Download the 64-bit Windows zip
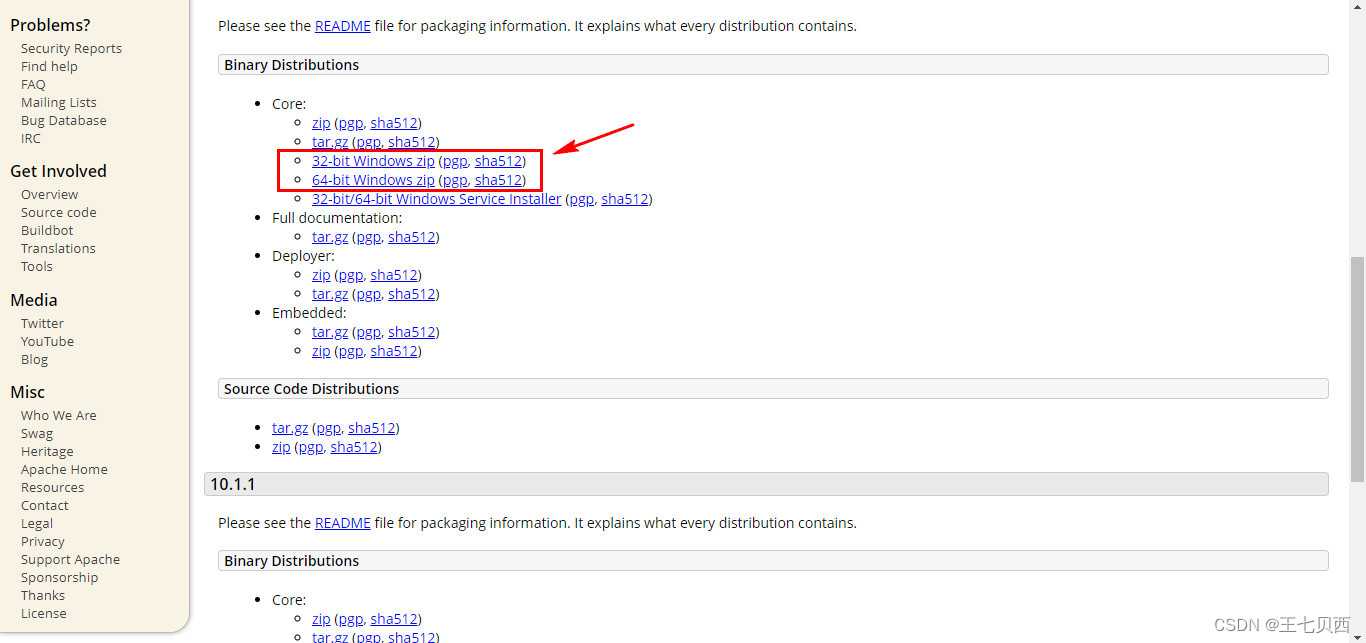This screenshot has height=643, width=1366. (373, 180)
